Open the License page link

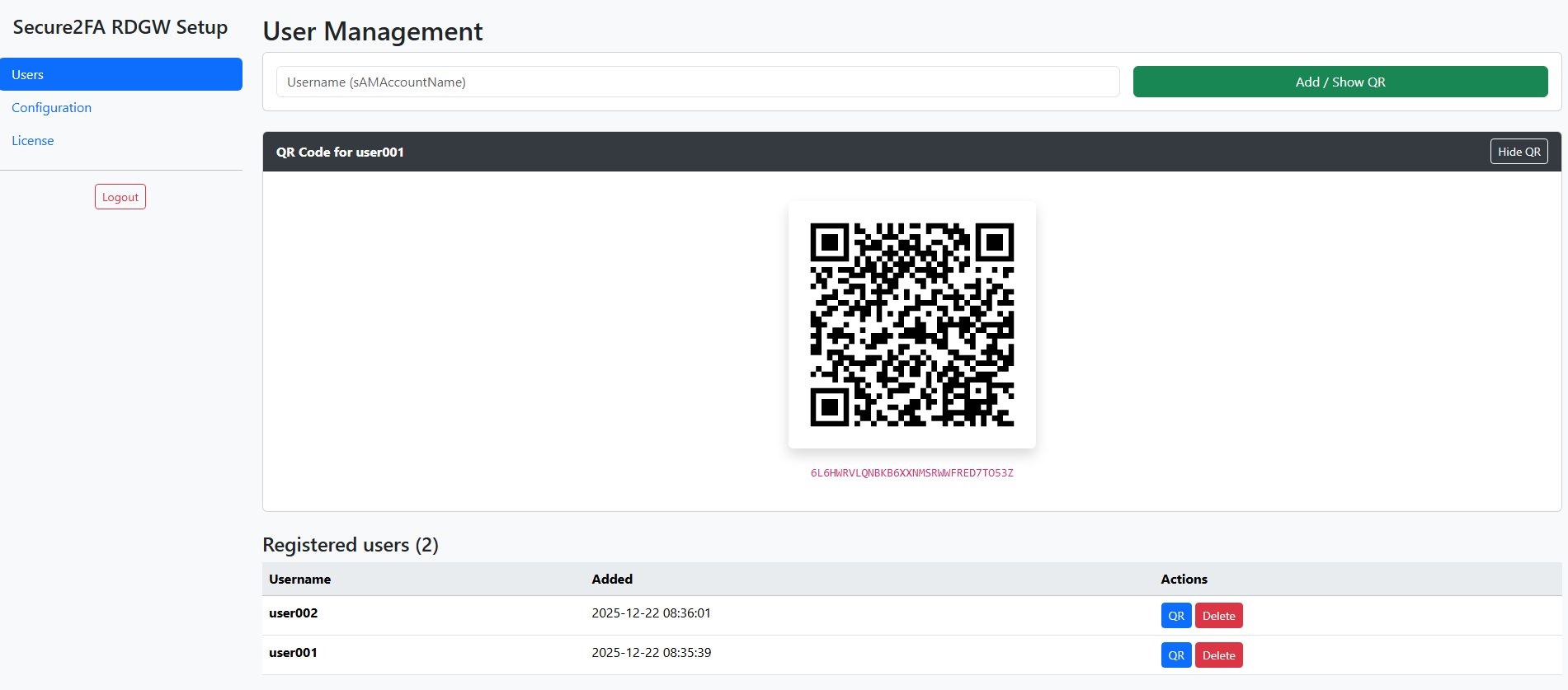33,141
